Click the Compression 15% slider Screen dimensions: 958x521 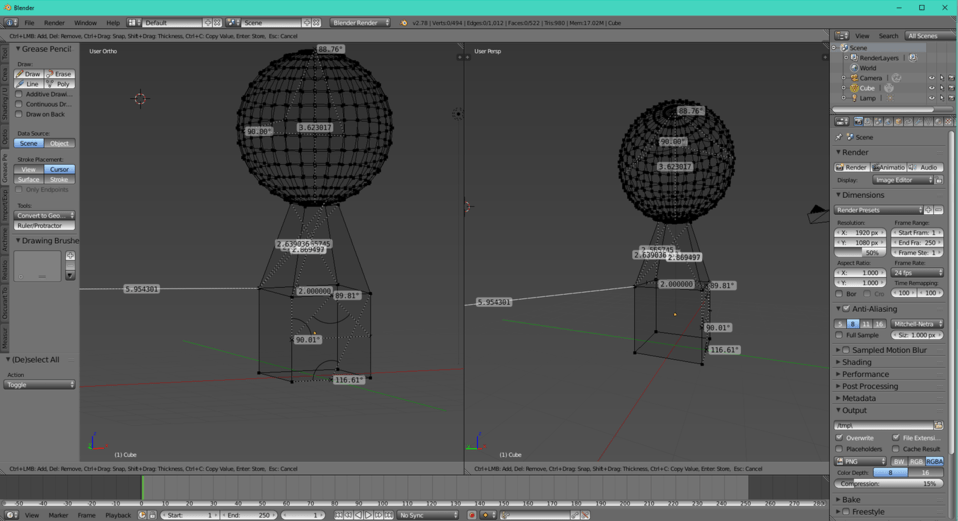click(889, 484)
